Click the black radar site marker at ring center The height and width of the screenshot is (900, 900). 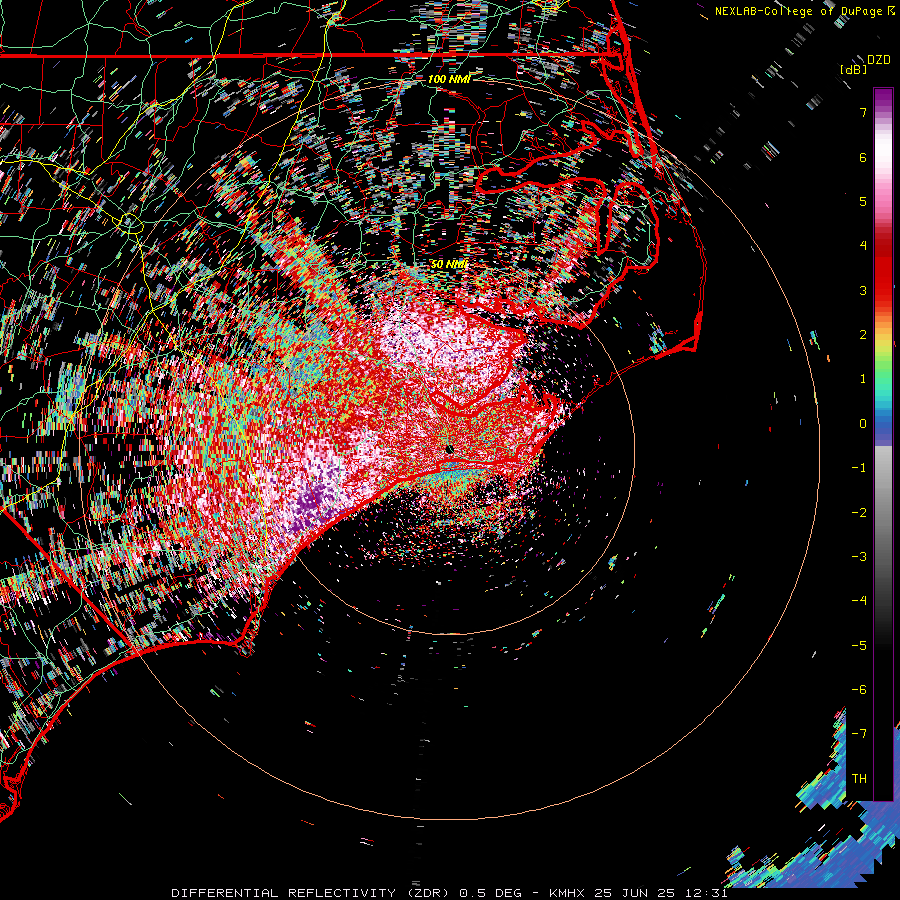(x=449, y=448)
